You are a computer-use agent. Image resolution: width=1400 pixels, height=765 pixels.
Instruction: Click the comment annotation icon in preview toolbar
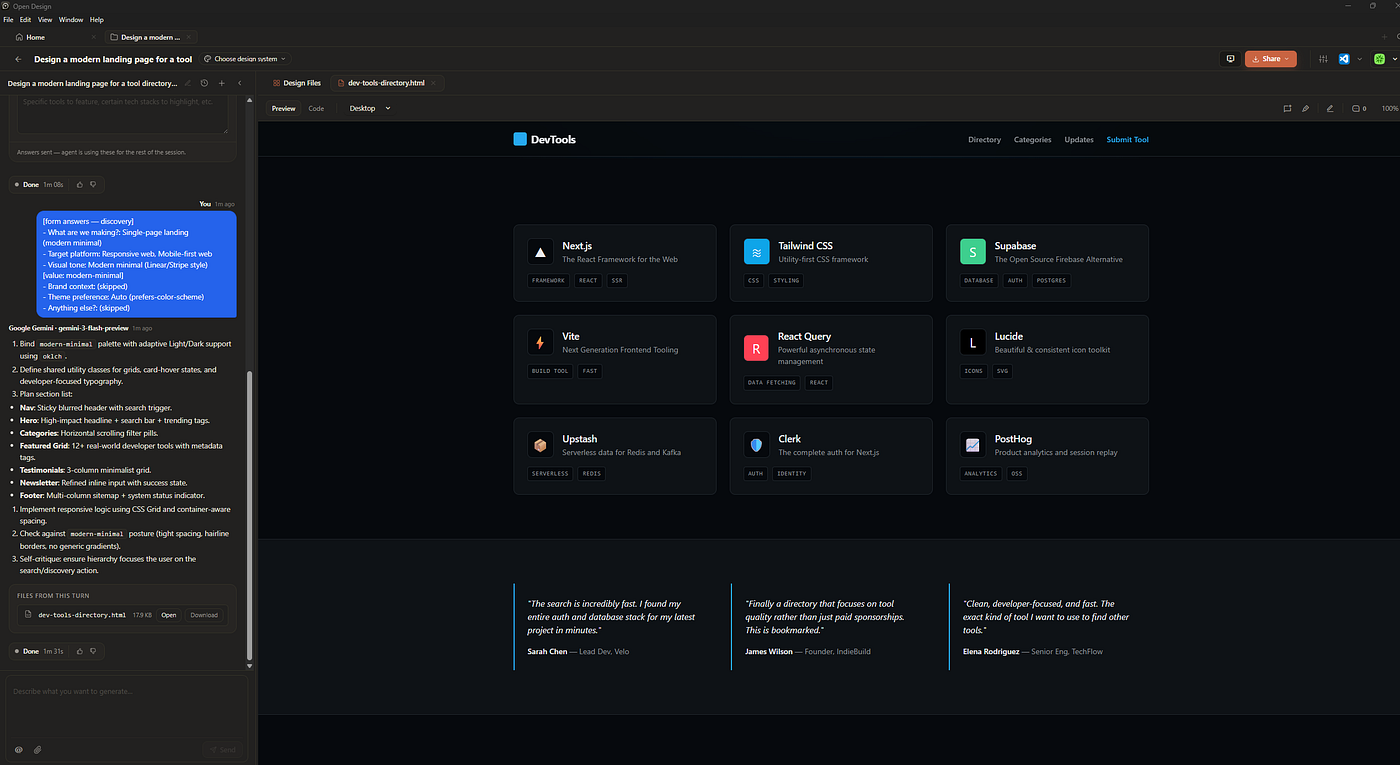[x=1288, y=108]
